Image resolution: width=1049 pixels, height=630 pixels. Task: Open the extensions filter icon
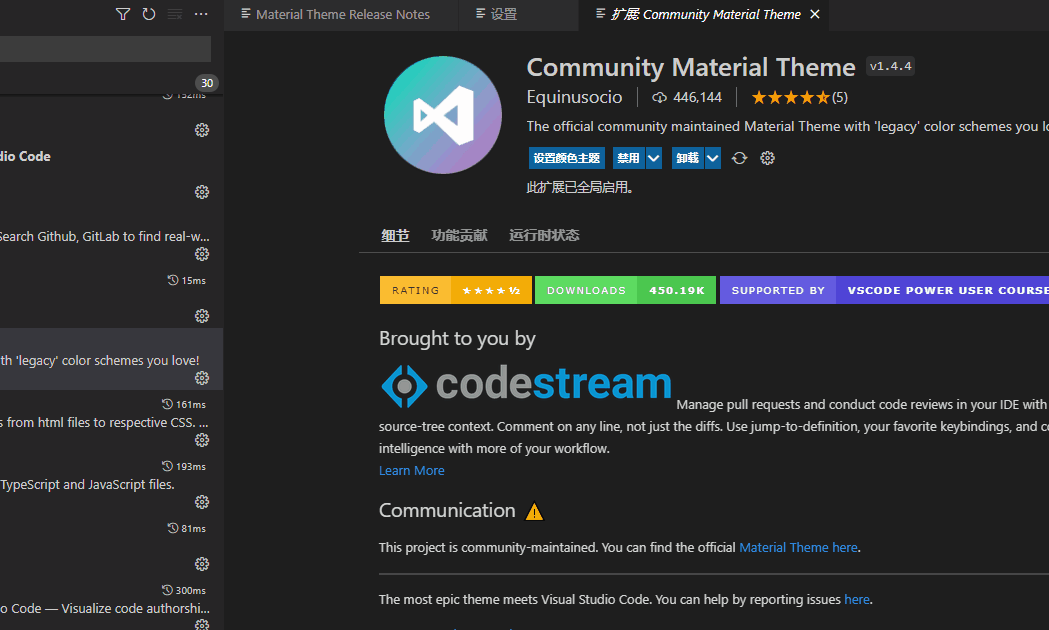click(x=122, y=14)
